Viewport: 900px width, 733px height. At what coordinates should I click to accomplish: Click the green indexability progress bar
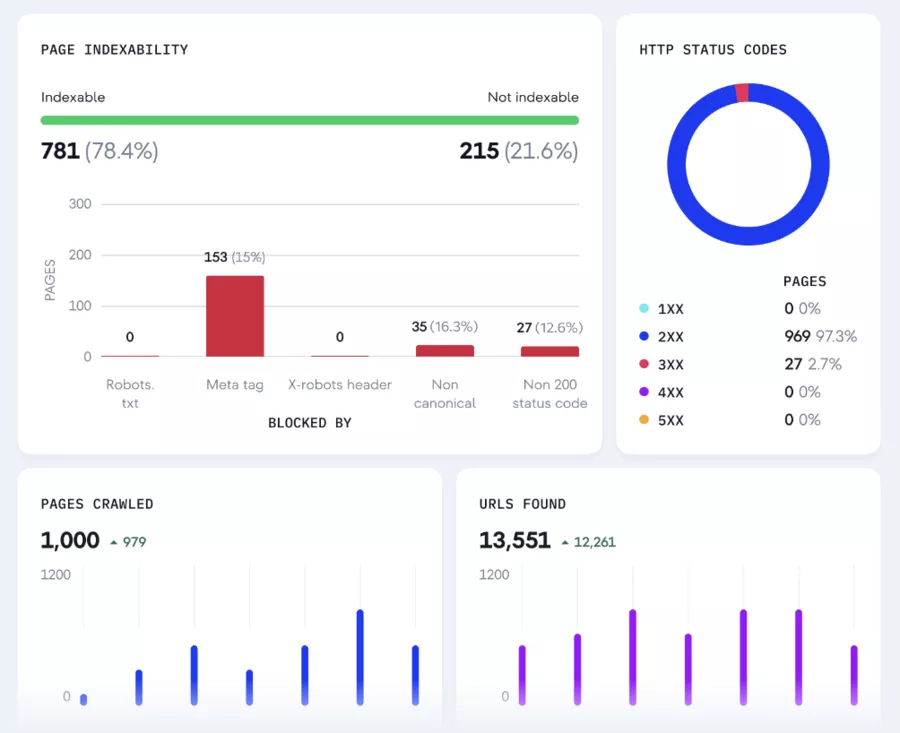(x=309, y=119)
